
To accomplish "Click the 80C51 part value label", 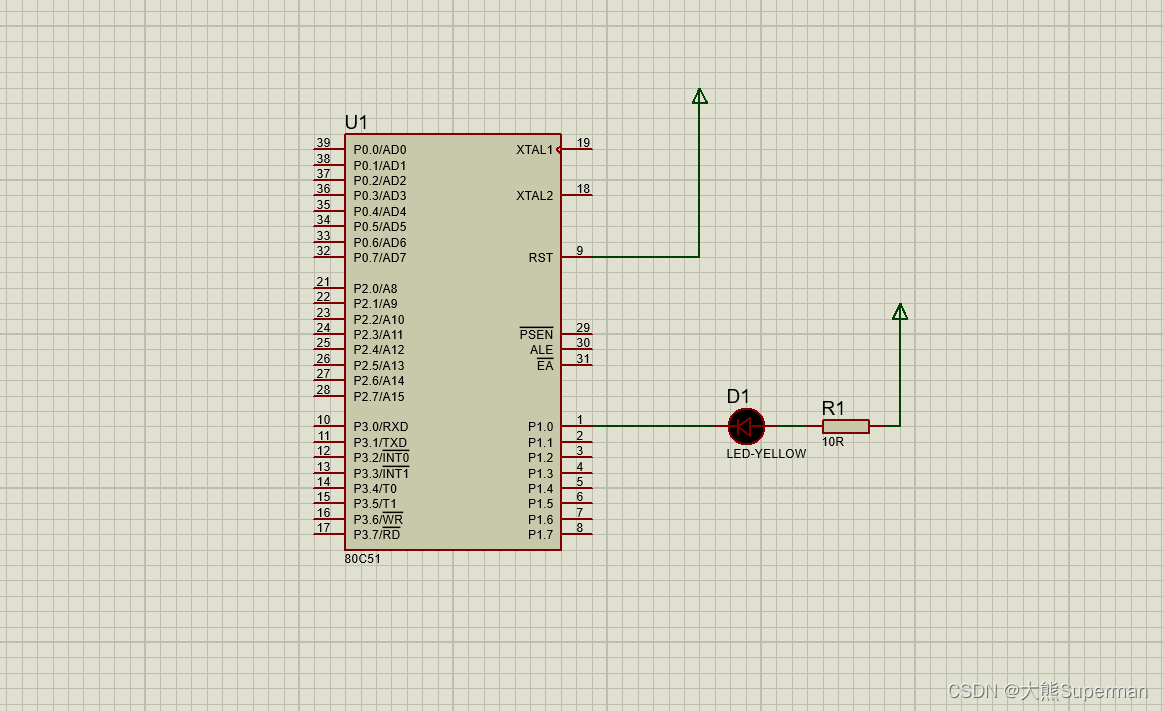I will click(x=362, y=559).
